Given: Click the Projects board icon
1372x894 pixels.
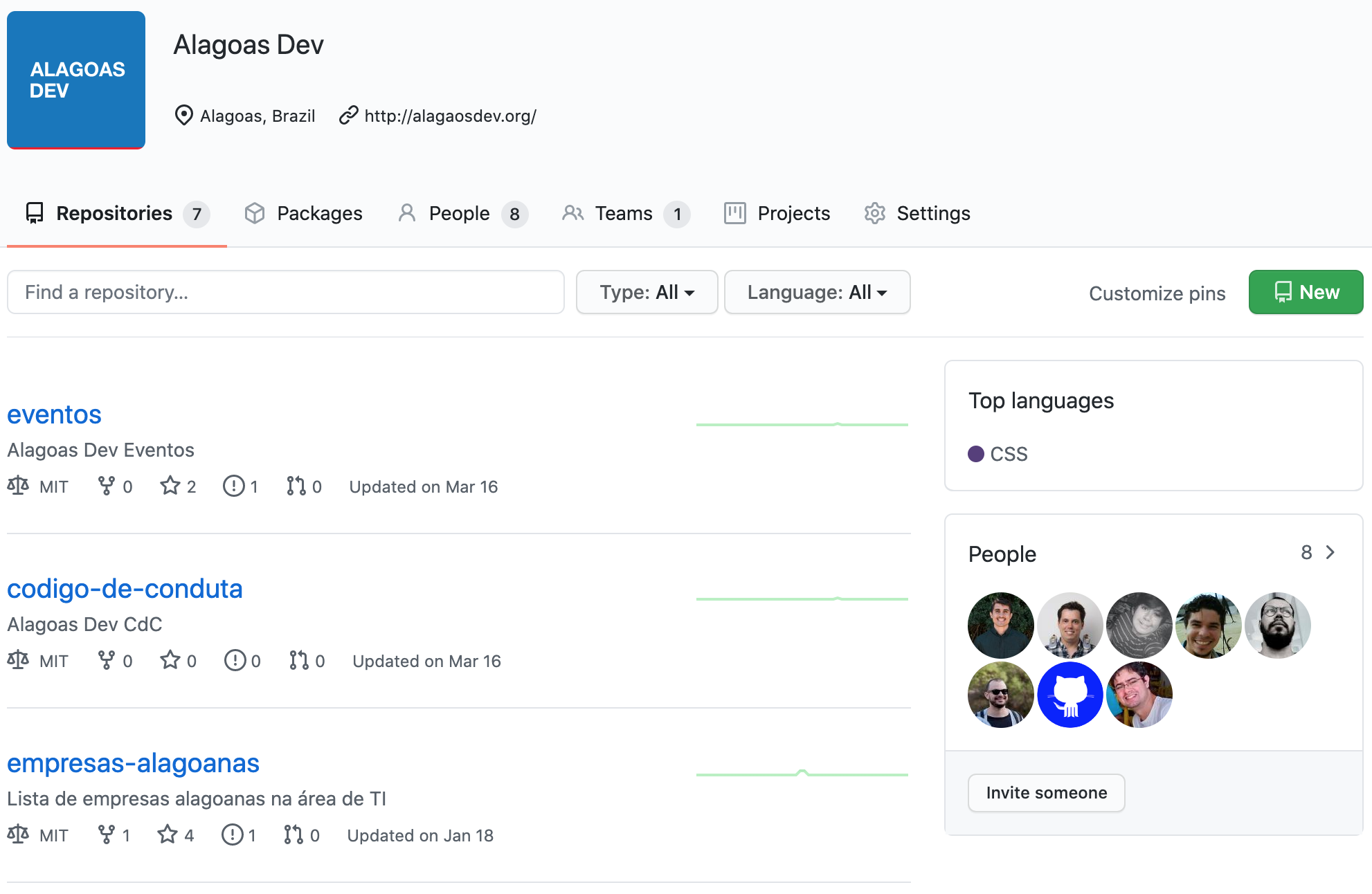Looking at the screenshot, I should coord(735,213).
